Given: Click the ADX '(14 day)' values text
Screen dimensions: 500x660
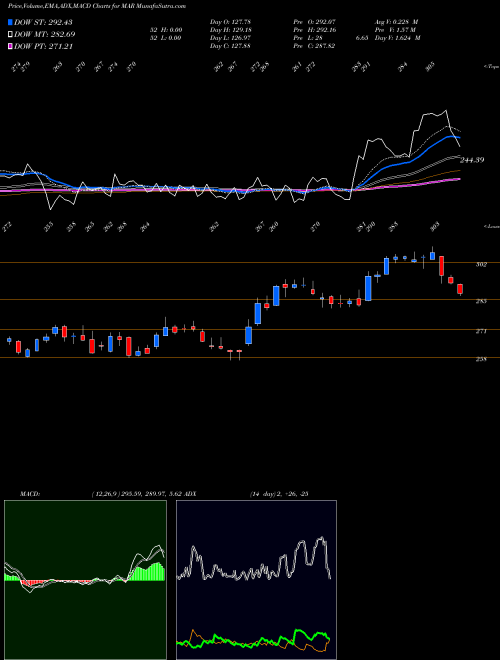Looking at the screenshot, I should click(279, 493).
